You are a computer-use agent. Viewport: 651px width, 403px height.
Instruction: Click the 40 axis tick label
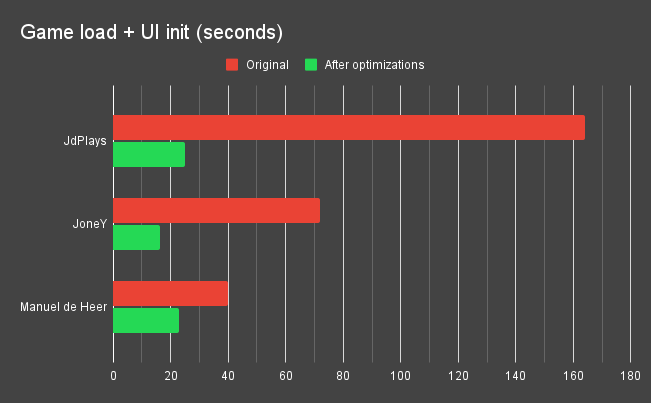(228, 376)
